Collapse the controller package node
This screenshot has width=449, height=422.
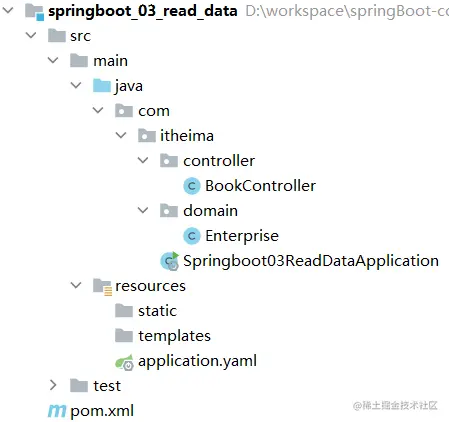click(143, 160)
